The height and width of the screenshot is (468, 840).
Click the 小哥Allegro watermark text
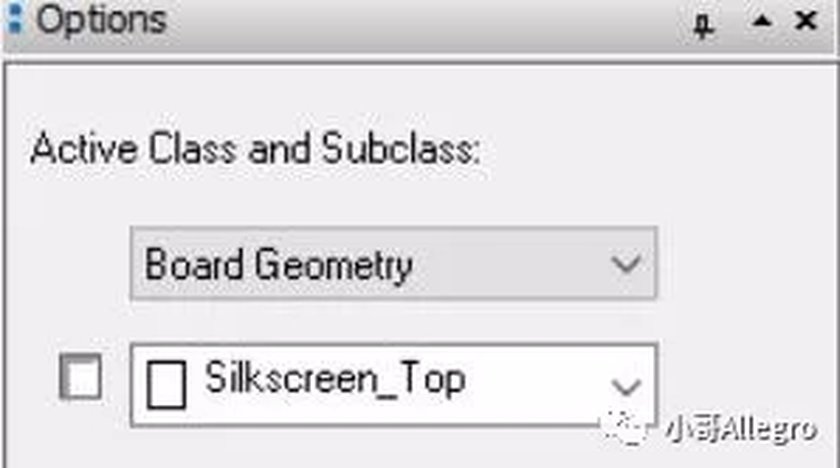[740, 429]
